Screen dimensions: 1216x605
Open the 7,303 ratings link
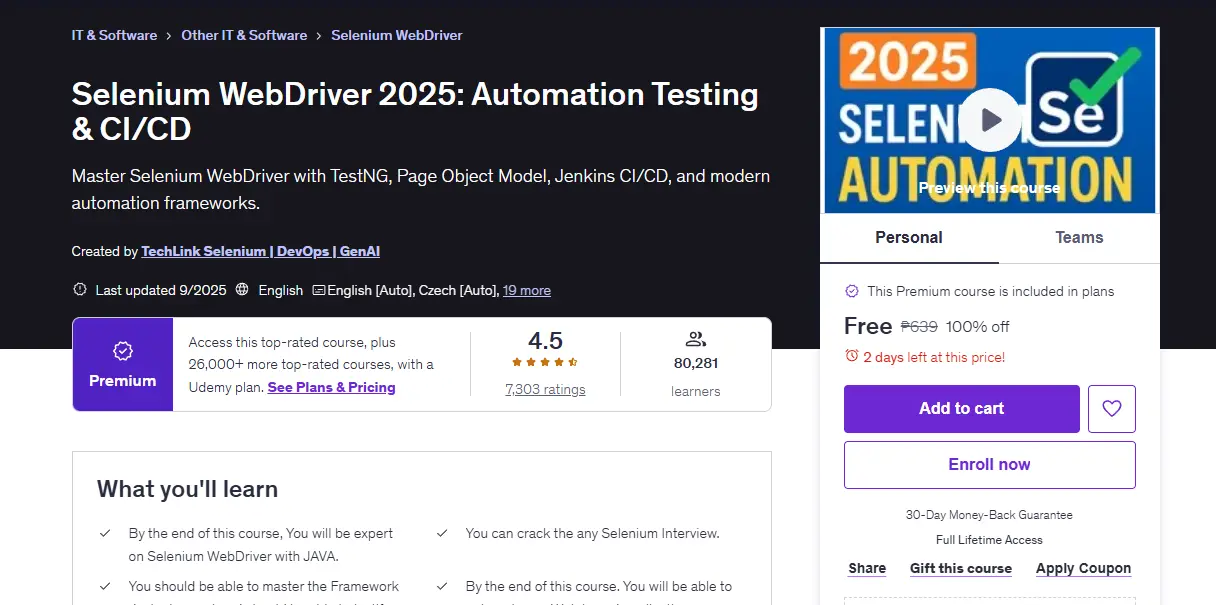[545, 390]
